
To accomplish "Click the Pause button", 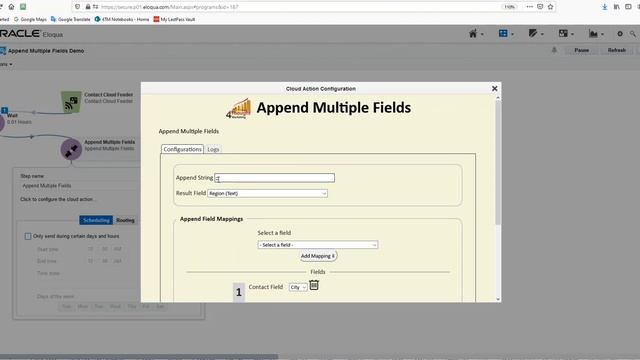I will click(x=582, y=50).
